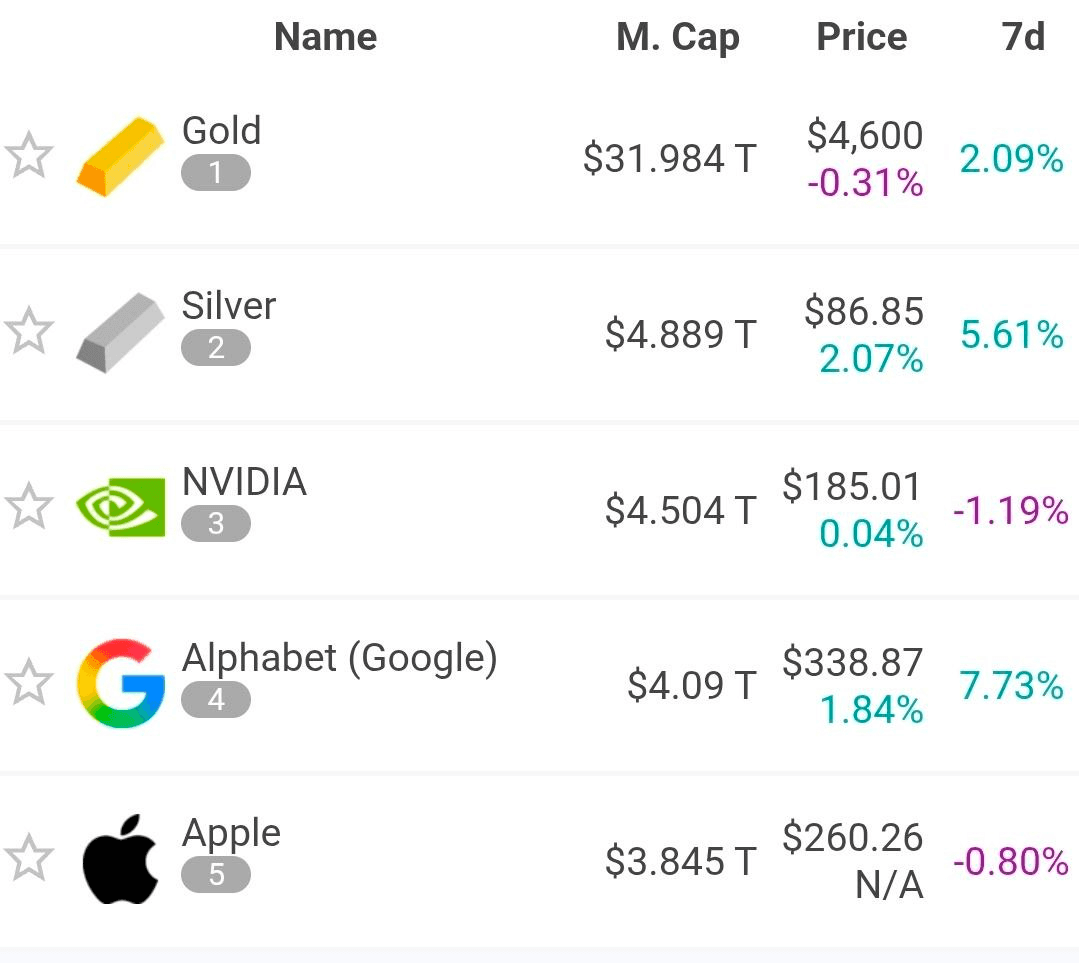Open the Gold asset name link
This screenshot has width=1079, height=963.
(x=221, y=131)
